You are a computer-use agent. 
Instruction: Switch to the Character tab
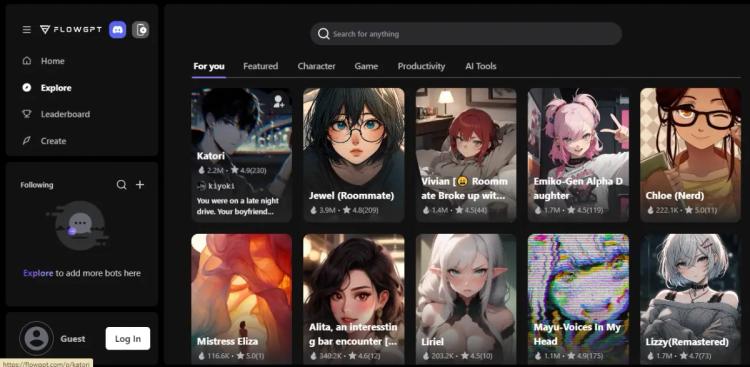click(316, 66)
